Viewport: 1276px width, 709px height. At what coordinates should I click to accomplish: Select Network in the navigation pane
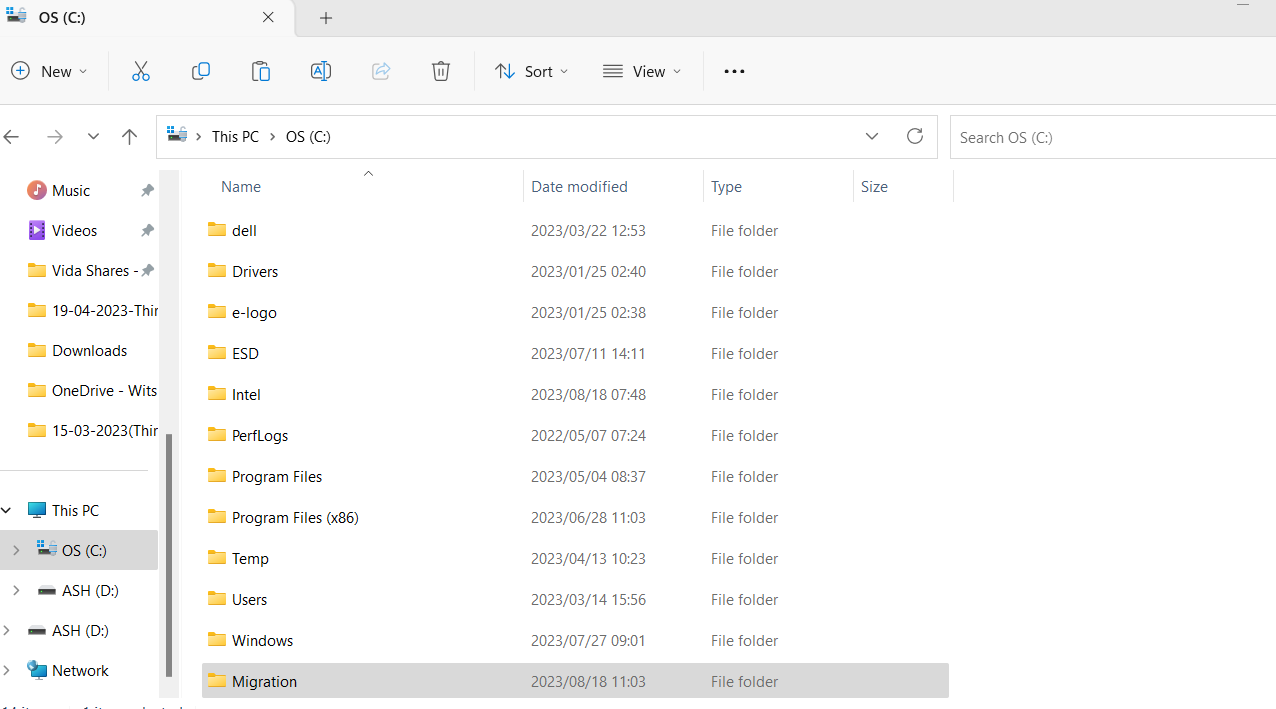point(78,670)
